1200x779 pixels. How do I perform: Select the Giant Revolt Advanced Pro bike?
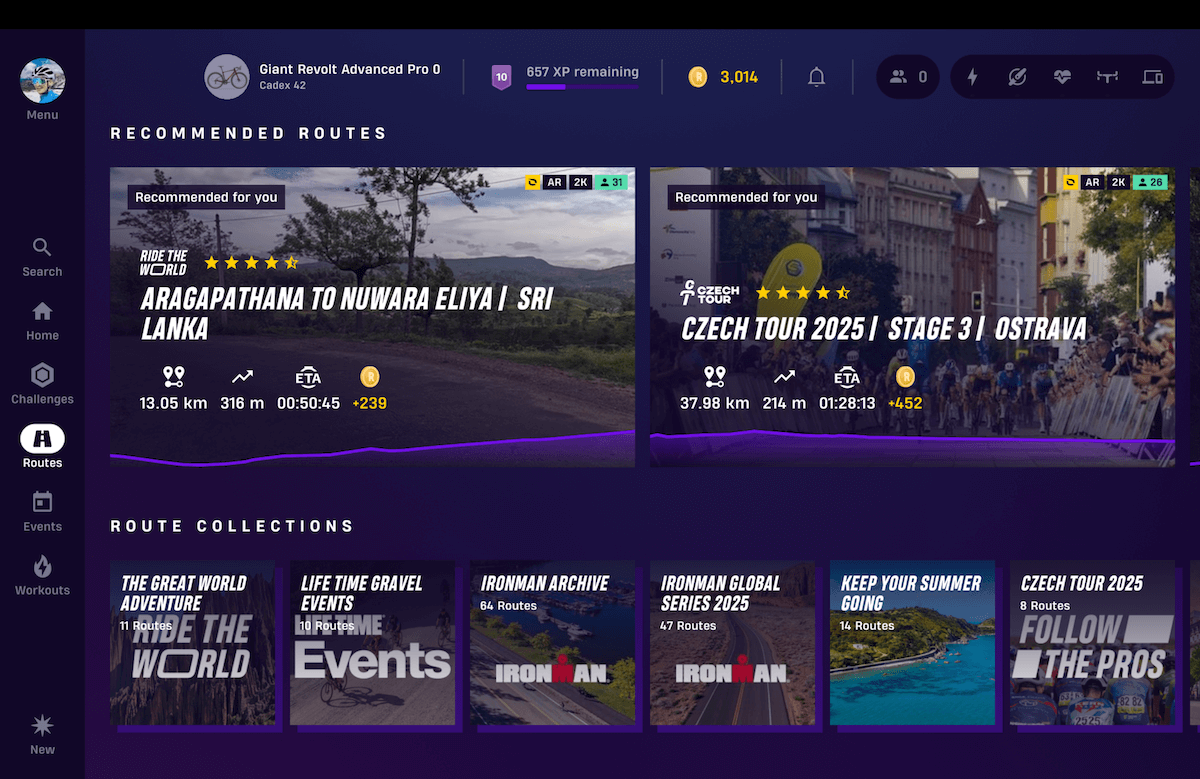324,77
